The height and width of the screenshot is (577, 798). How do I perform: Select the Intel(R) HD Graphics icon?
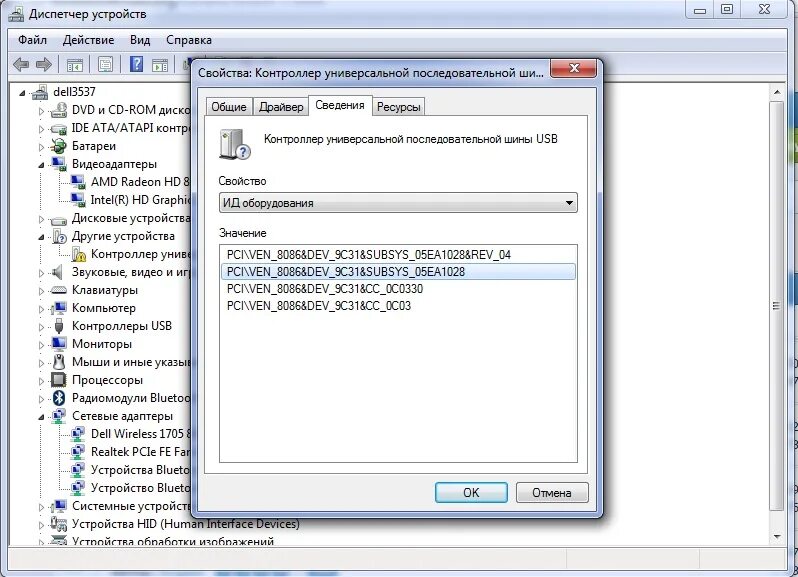pos(78,199)
